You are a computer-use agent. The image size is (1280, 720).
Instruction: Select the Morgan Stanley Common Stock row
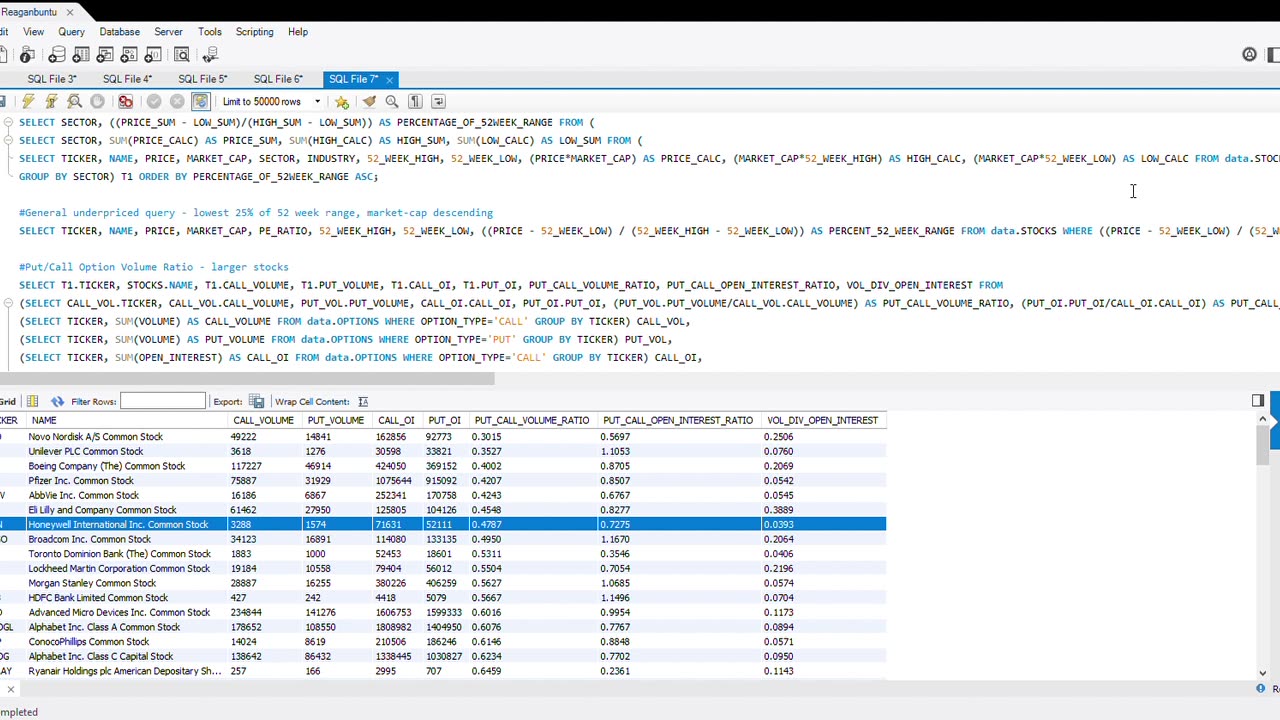[x=442, y=583]
